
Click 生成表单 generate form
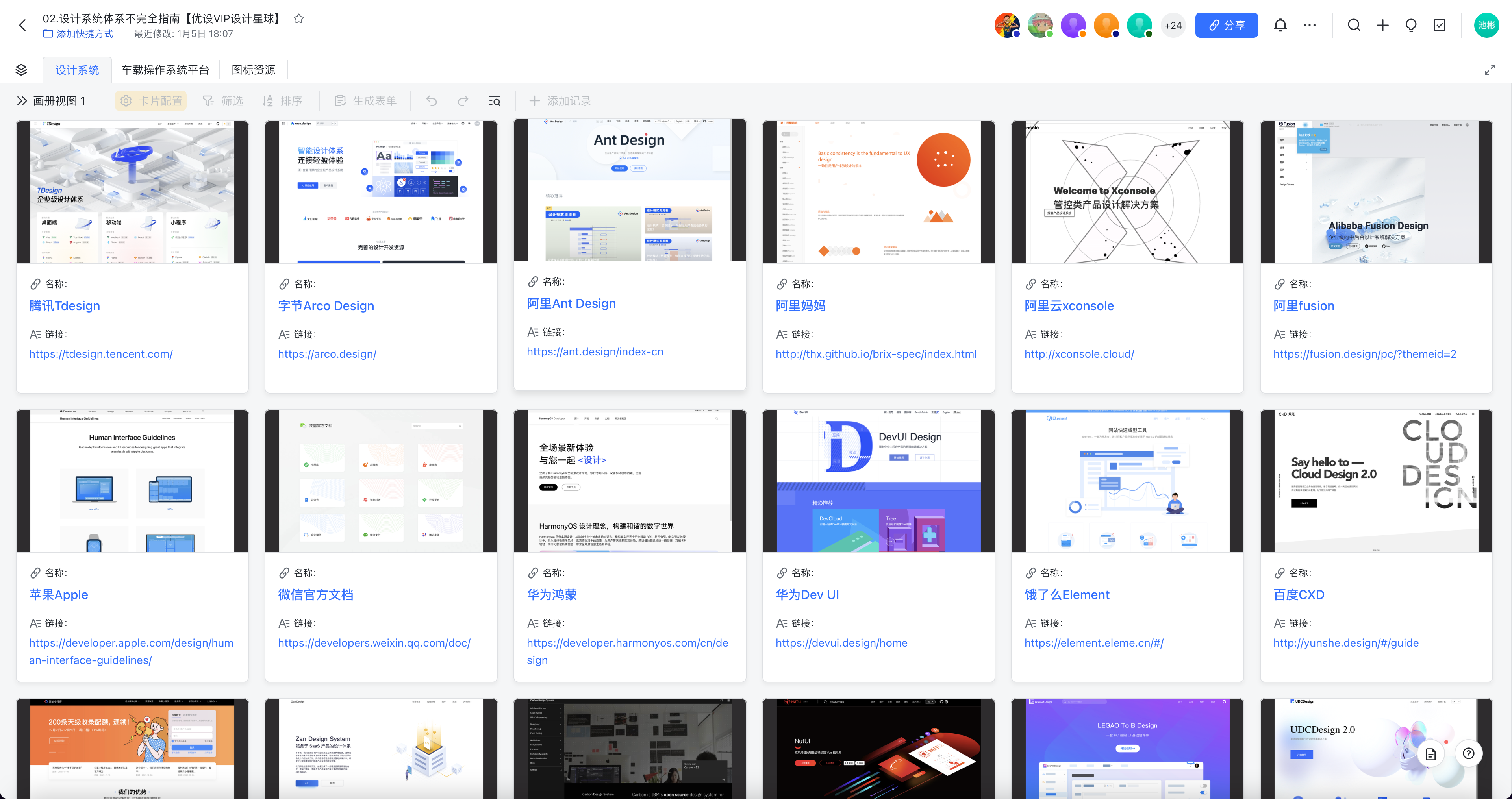pyautogui.click(x=366, y=101)
